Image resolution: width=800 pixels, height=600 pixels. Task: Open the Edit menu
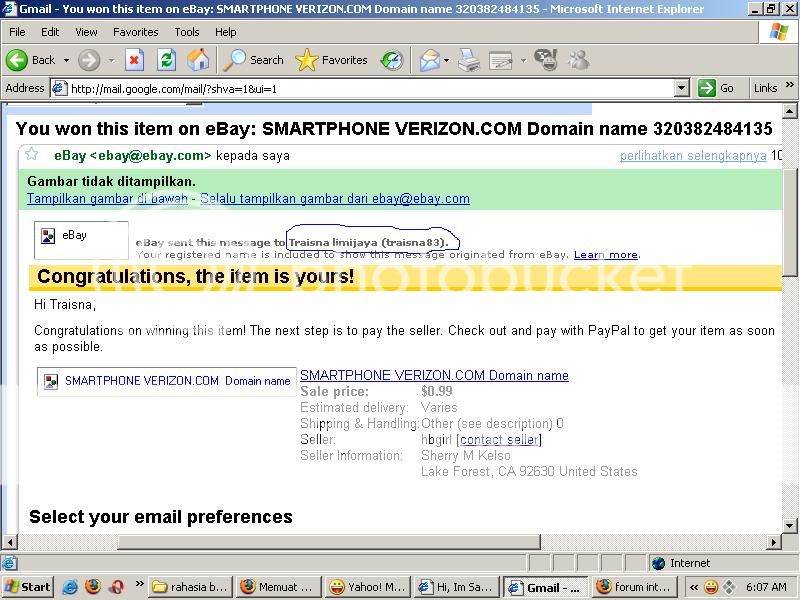click(50, 32)
